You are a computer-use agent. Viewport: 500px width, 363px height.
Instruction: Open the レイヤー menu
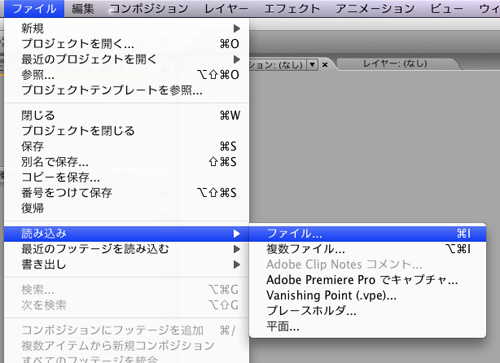coord(226,9)
